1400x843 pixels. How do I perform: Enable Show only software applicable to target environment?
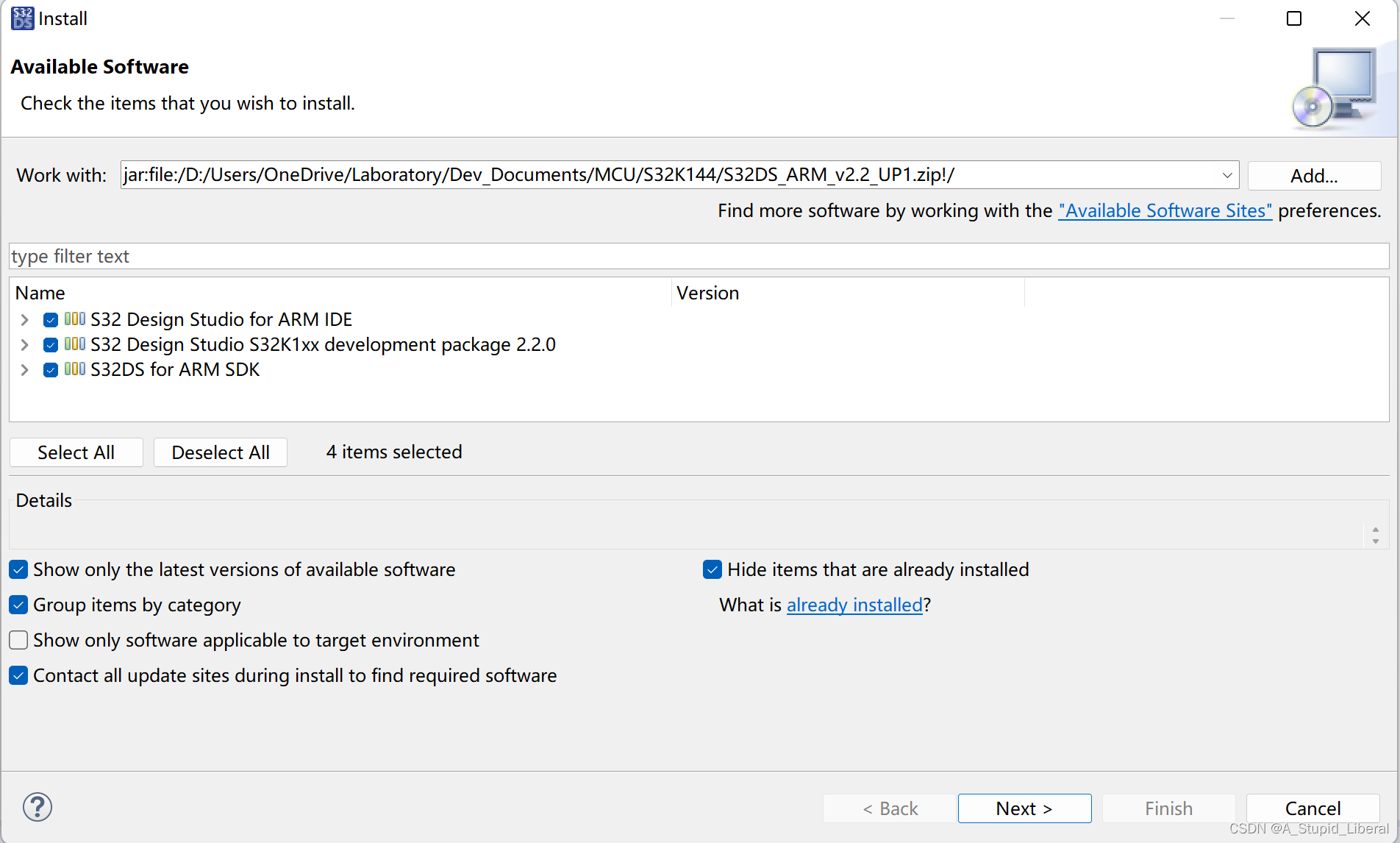(18, 640)
